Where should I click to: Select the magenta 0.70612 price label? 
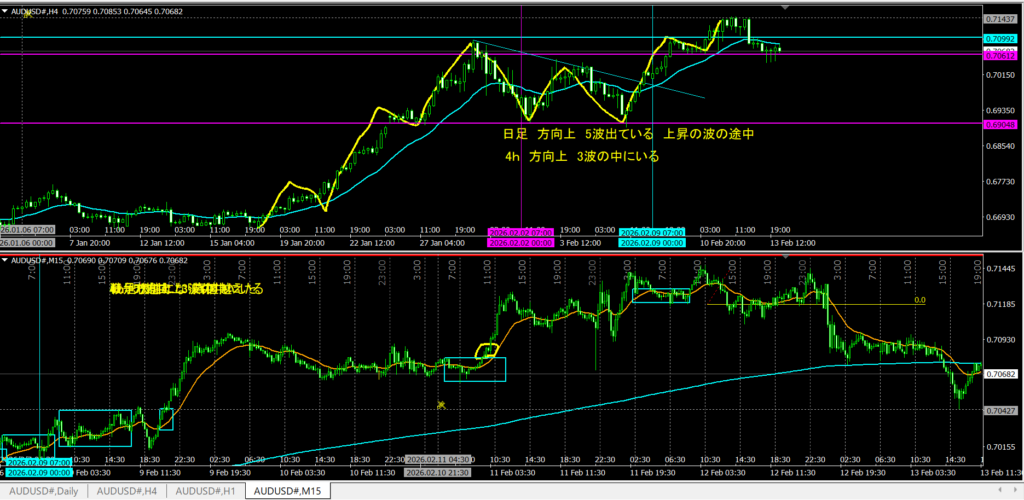click(1001, 56)
